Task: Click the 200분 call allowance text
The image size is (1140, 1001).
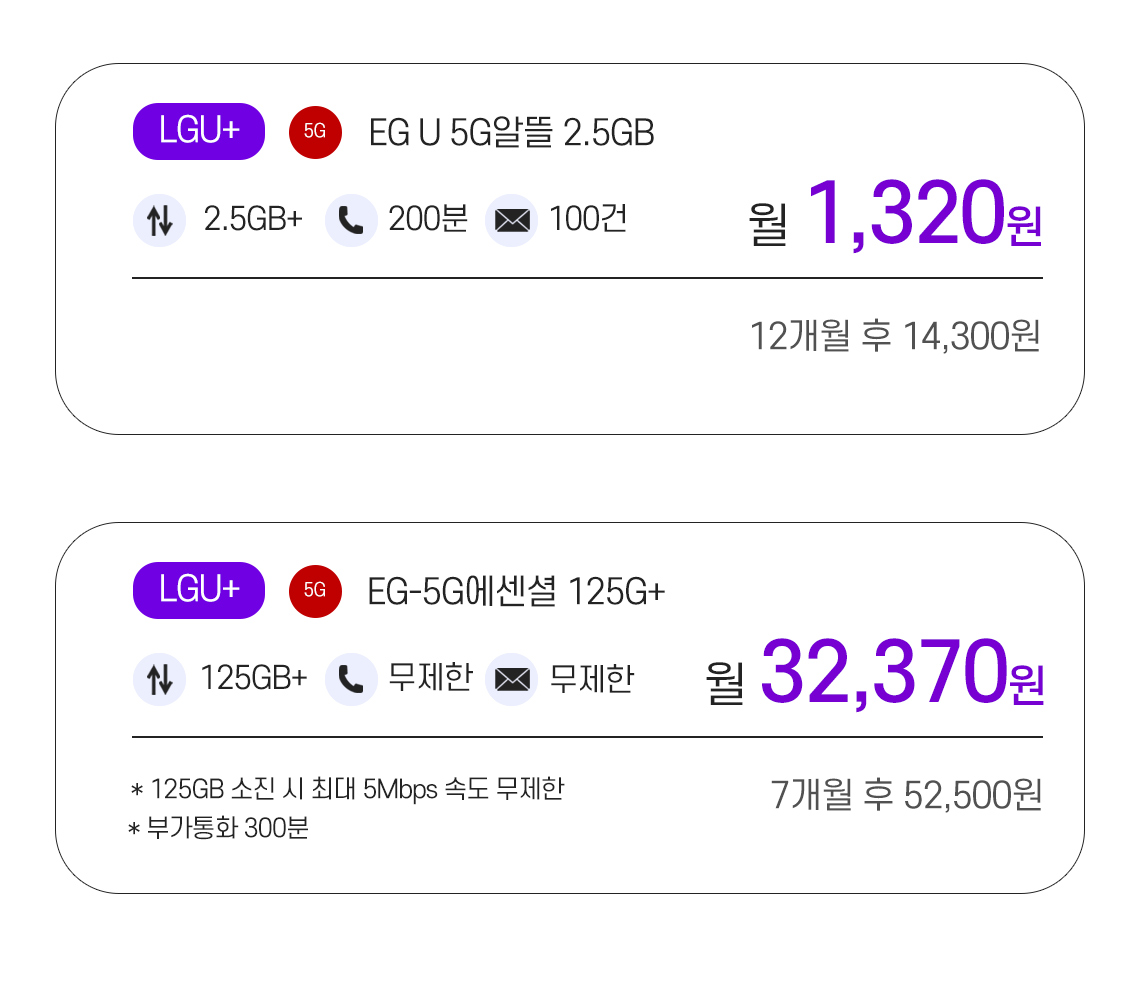Action: click(x=428, y=219)
